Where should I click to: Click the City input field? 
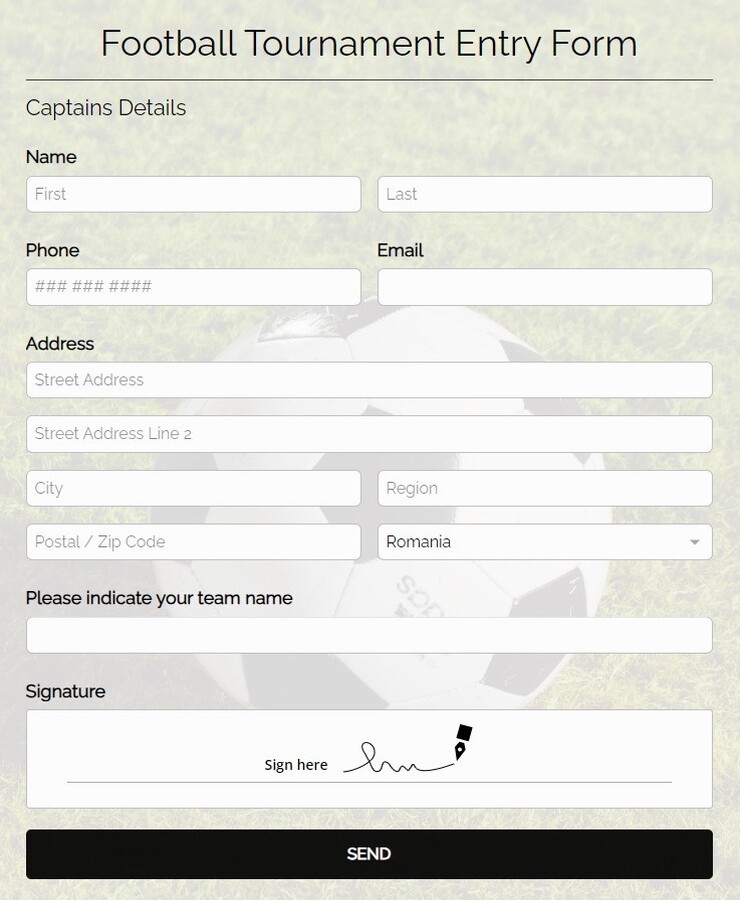(193, 488)
